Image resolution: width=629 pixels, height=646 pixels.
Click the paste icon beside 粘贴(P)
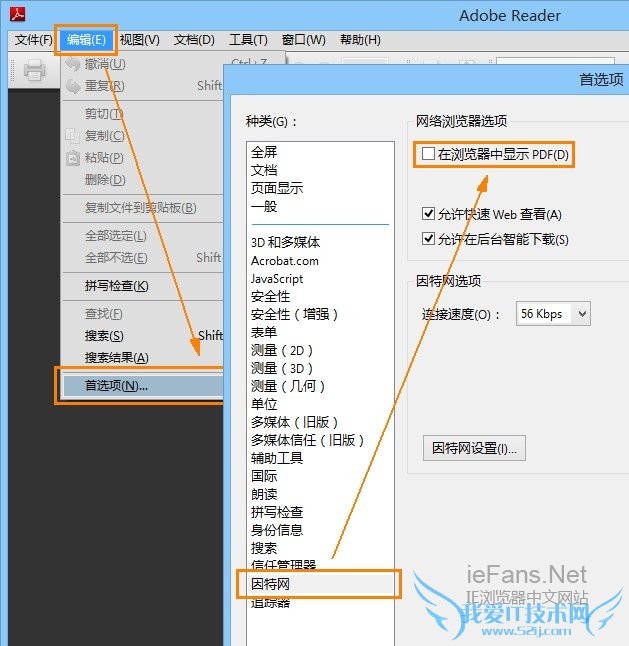72,158
